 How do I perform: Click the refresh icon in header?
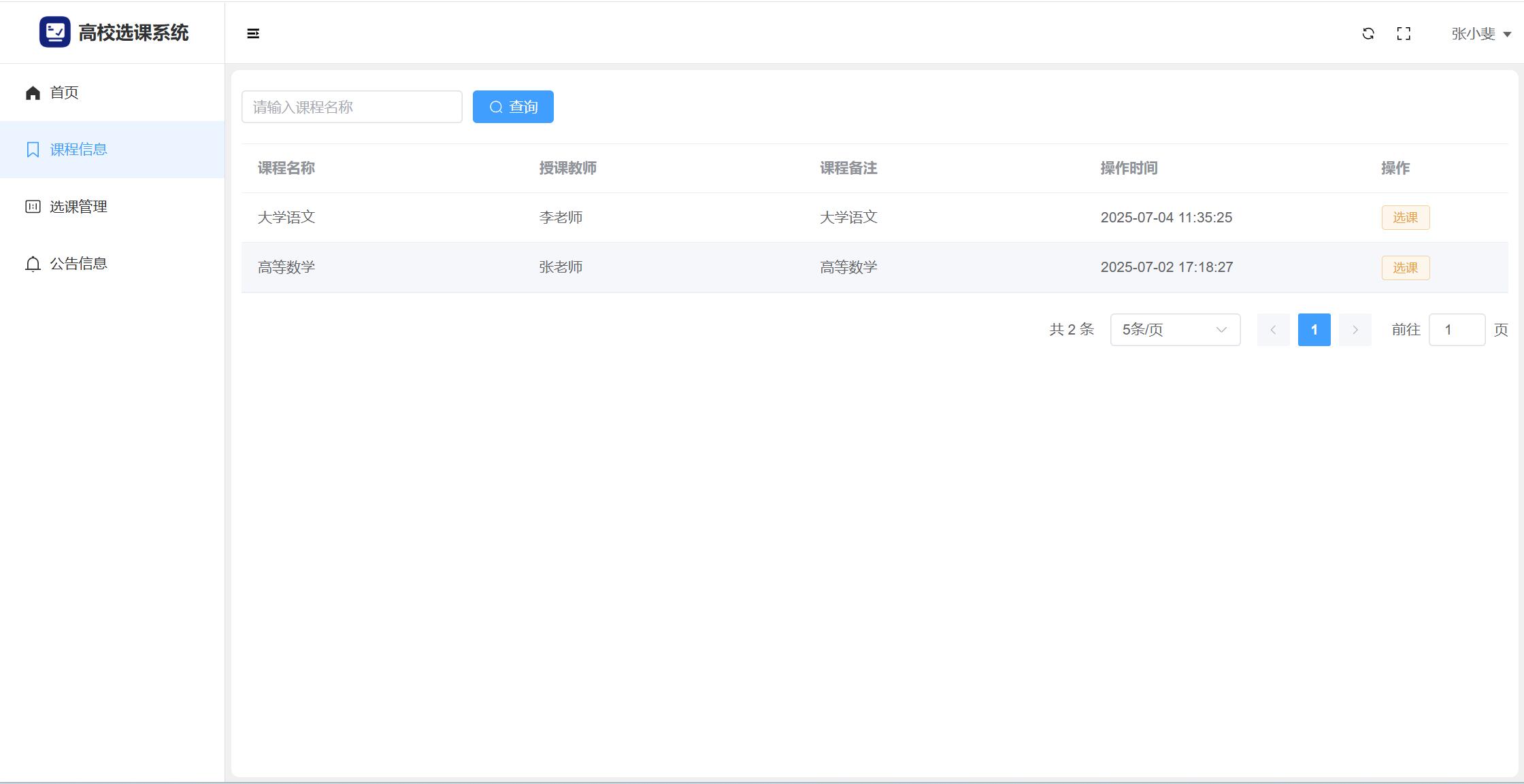[1368, 33]
